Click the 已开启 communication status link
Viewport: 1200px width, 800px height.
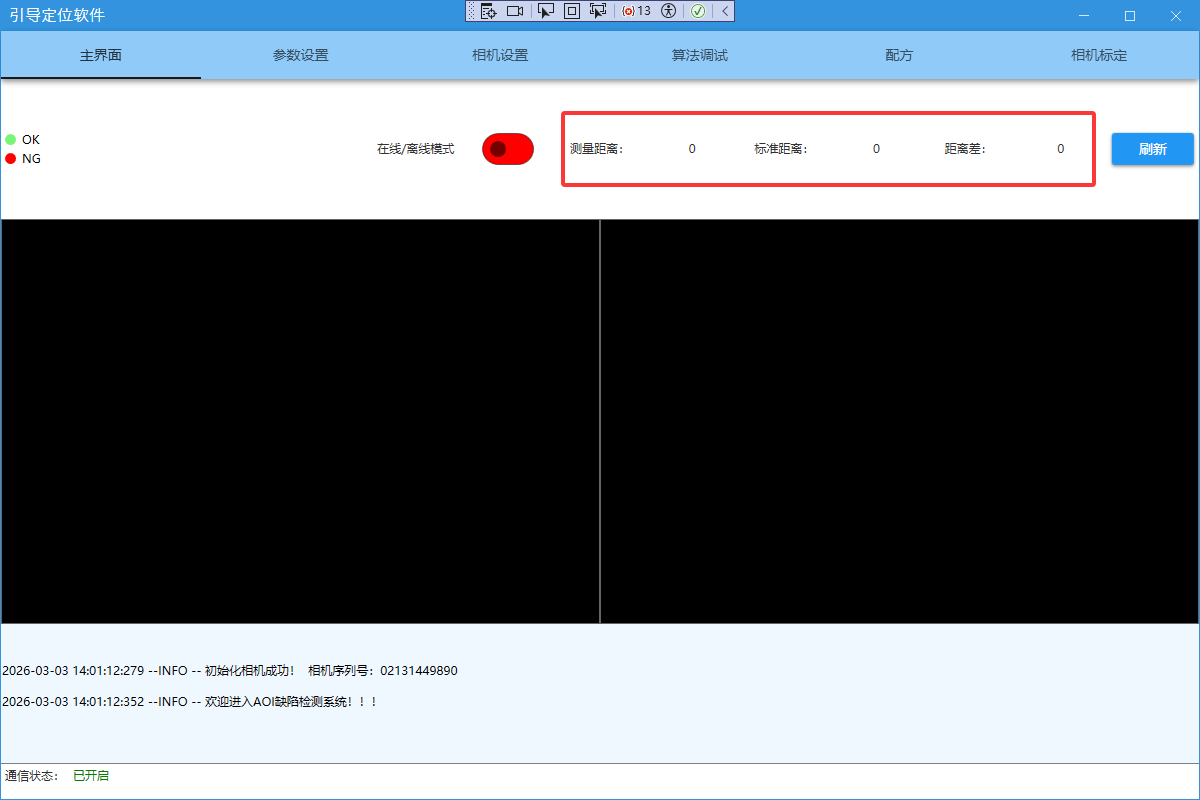90,775
